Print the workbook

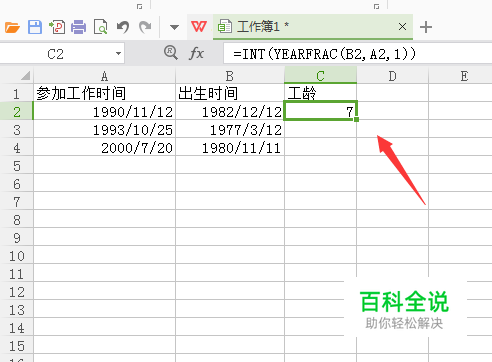(79, 27)
